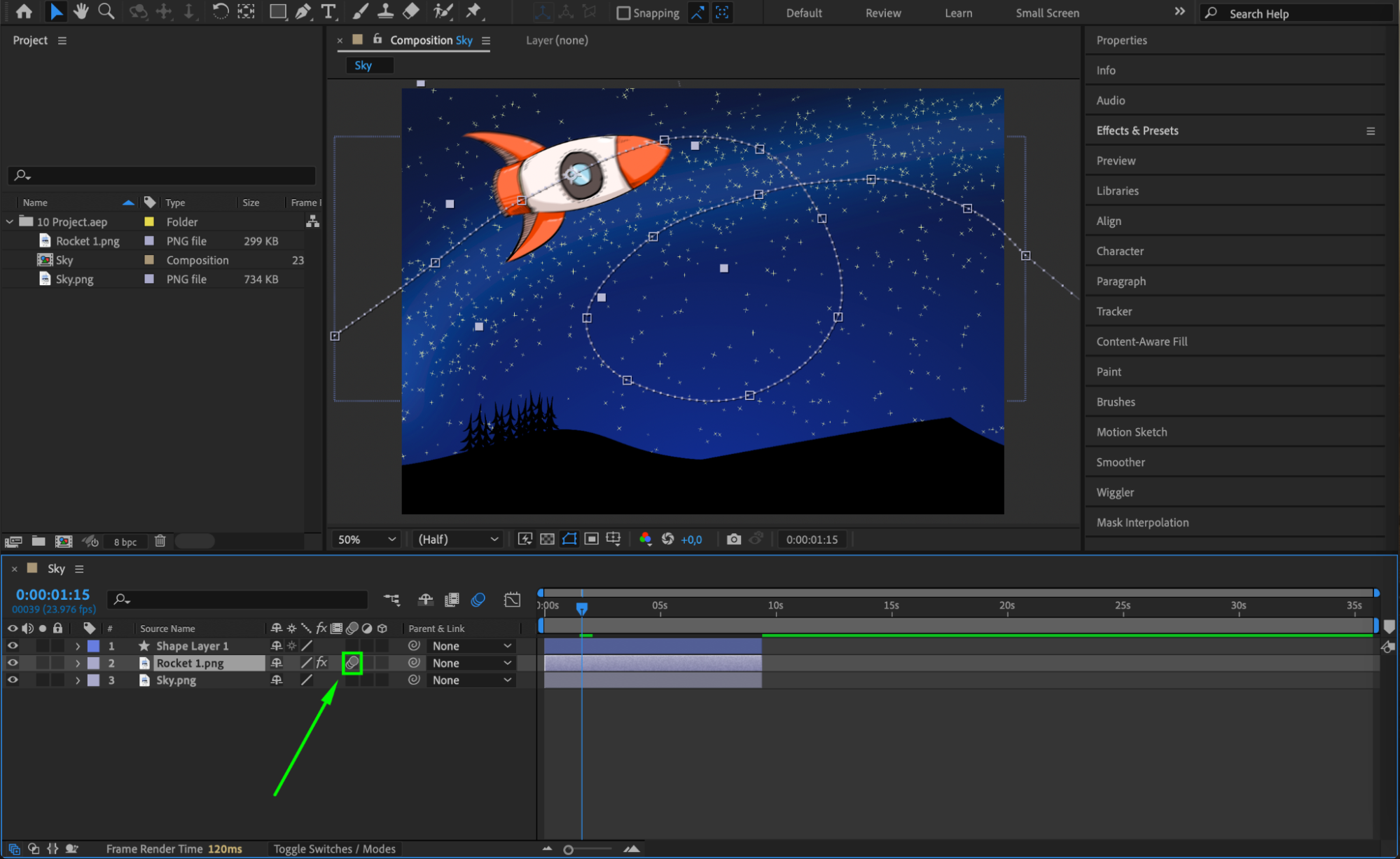Viewport: 1400px width, 859px height.
Task: Open the 50% magnification dropdown
Action: pyautogui.click(x=367, y=539)
